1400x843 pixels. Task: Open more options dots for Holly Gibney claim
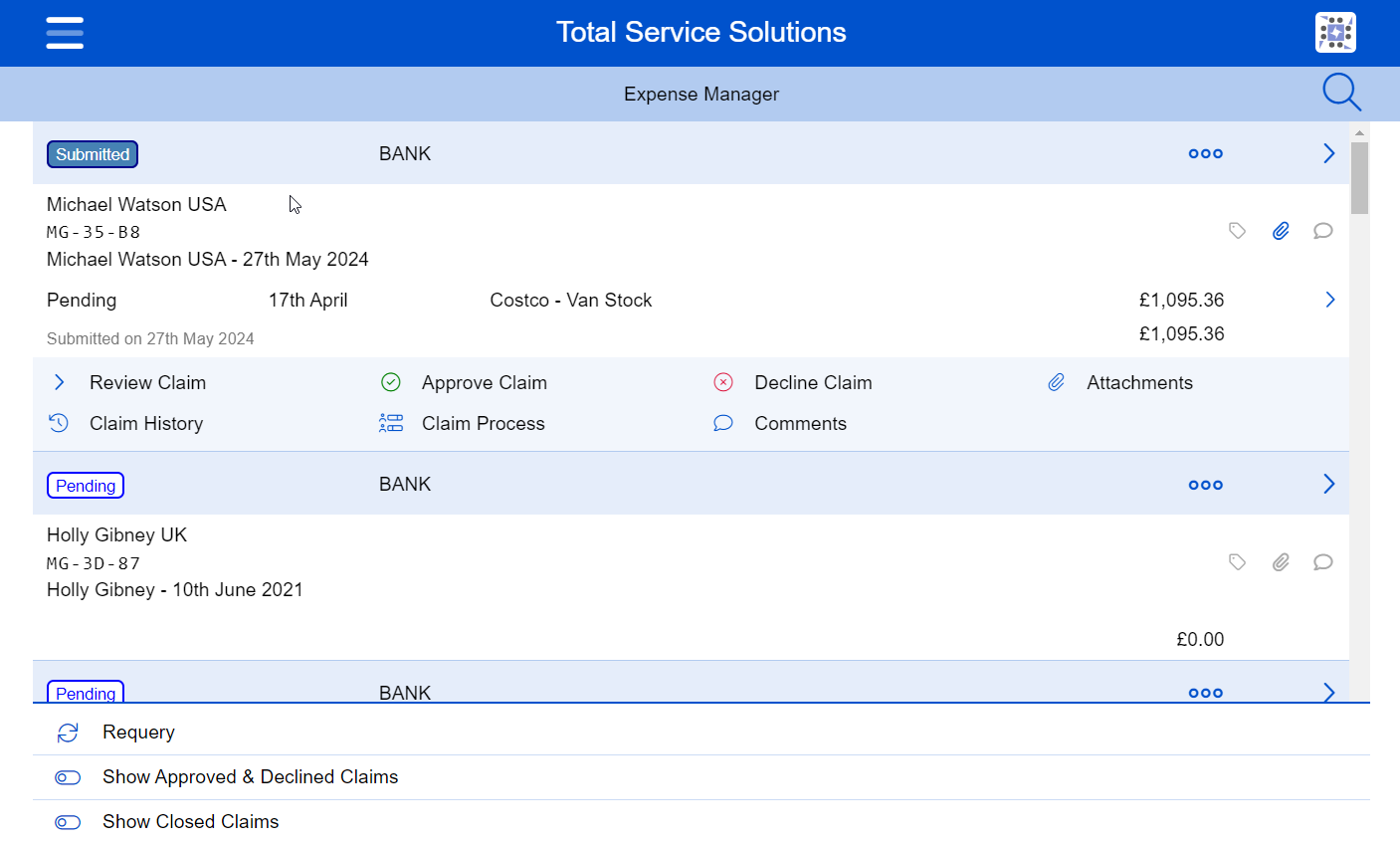click(x=1205, y=486)
